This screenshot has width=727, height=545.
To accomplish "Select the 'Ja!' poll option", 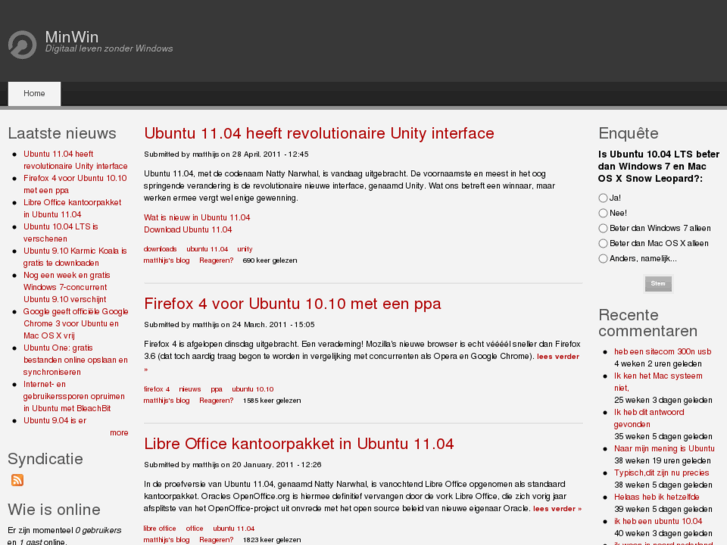I will pos(603,198).
